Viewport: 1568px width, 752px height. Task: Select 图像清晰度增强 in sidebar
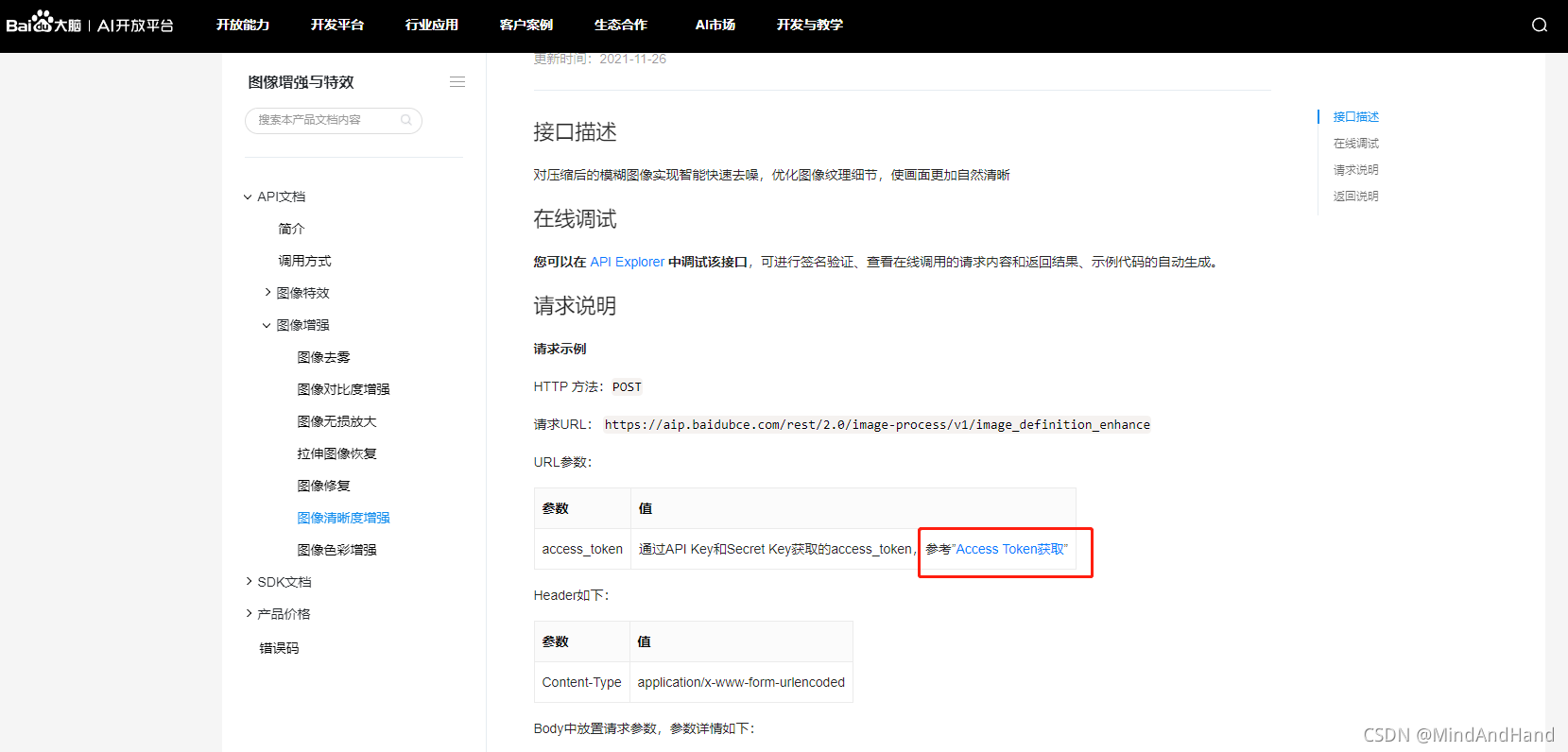343,518
